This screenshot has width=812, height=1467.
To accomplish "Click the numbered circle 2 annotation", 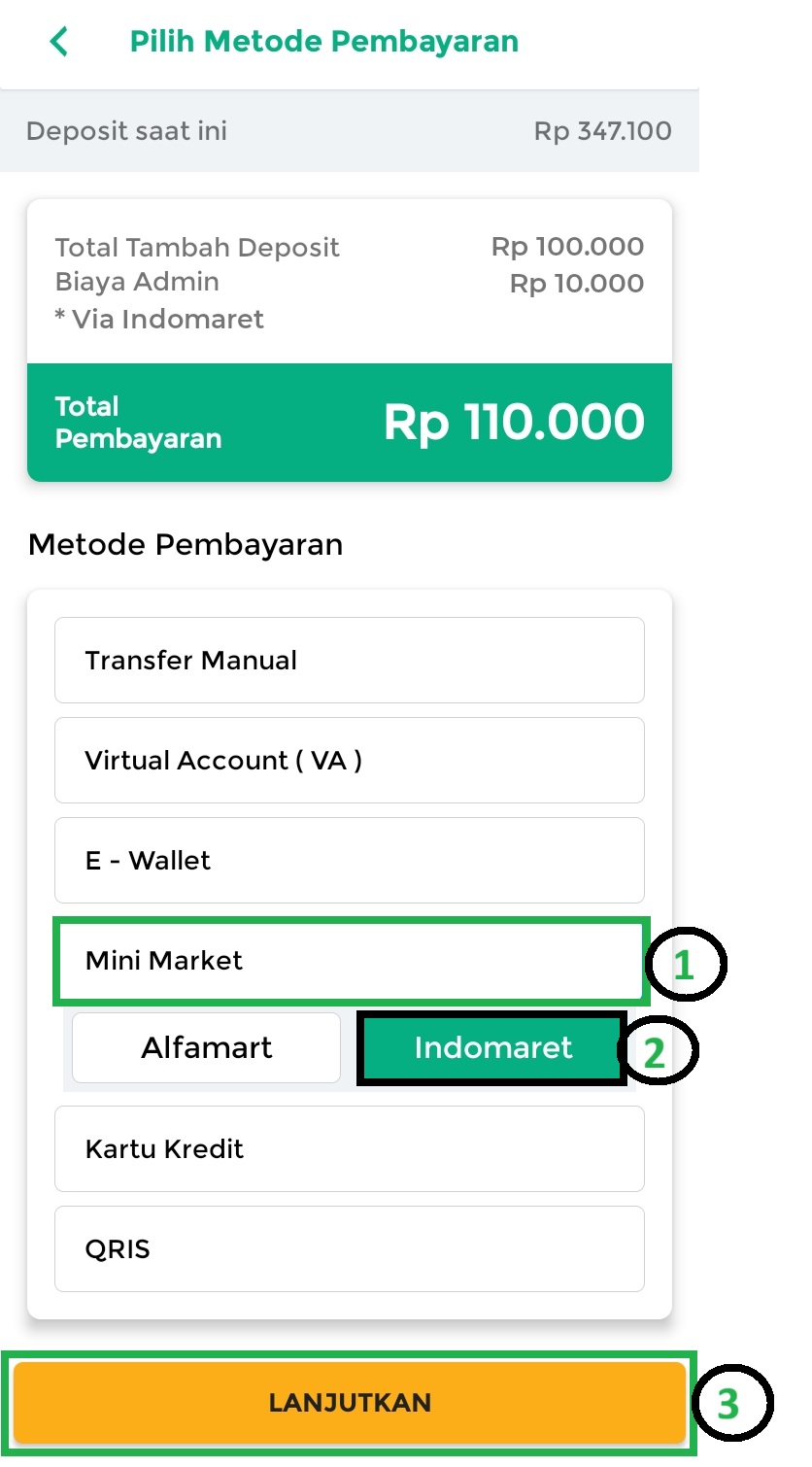I will pyautogui.click(x=658, y=1051).
